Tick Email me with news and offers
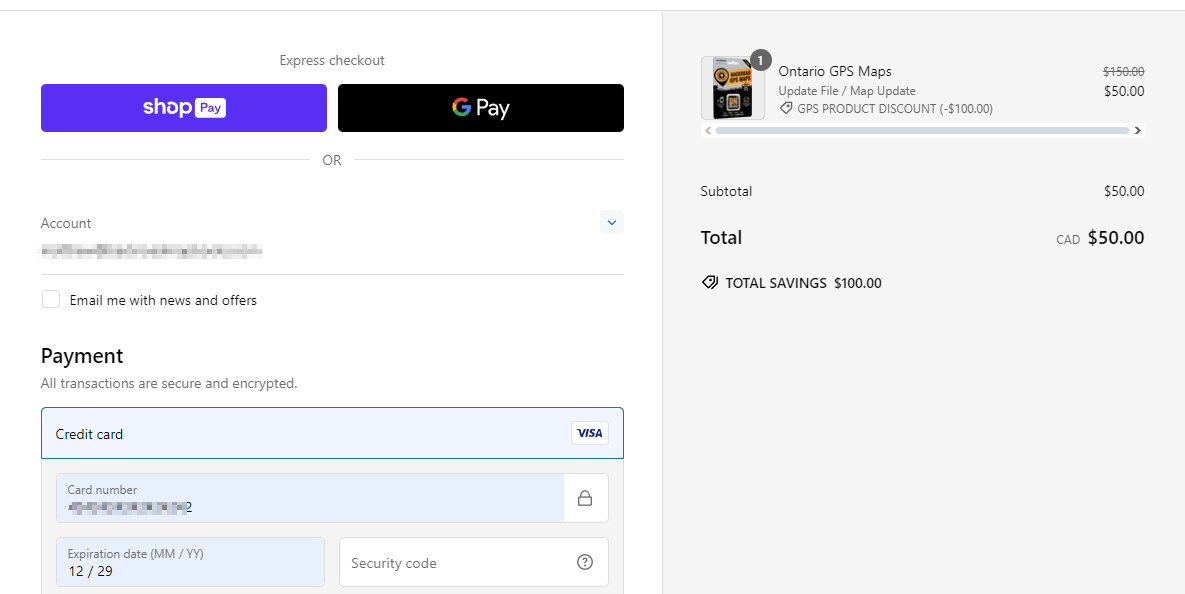The height and width of the screenshot is (594, 1185). click(x=51, y=299)
